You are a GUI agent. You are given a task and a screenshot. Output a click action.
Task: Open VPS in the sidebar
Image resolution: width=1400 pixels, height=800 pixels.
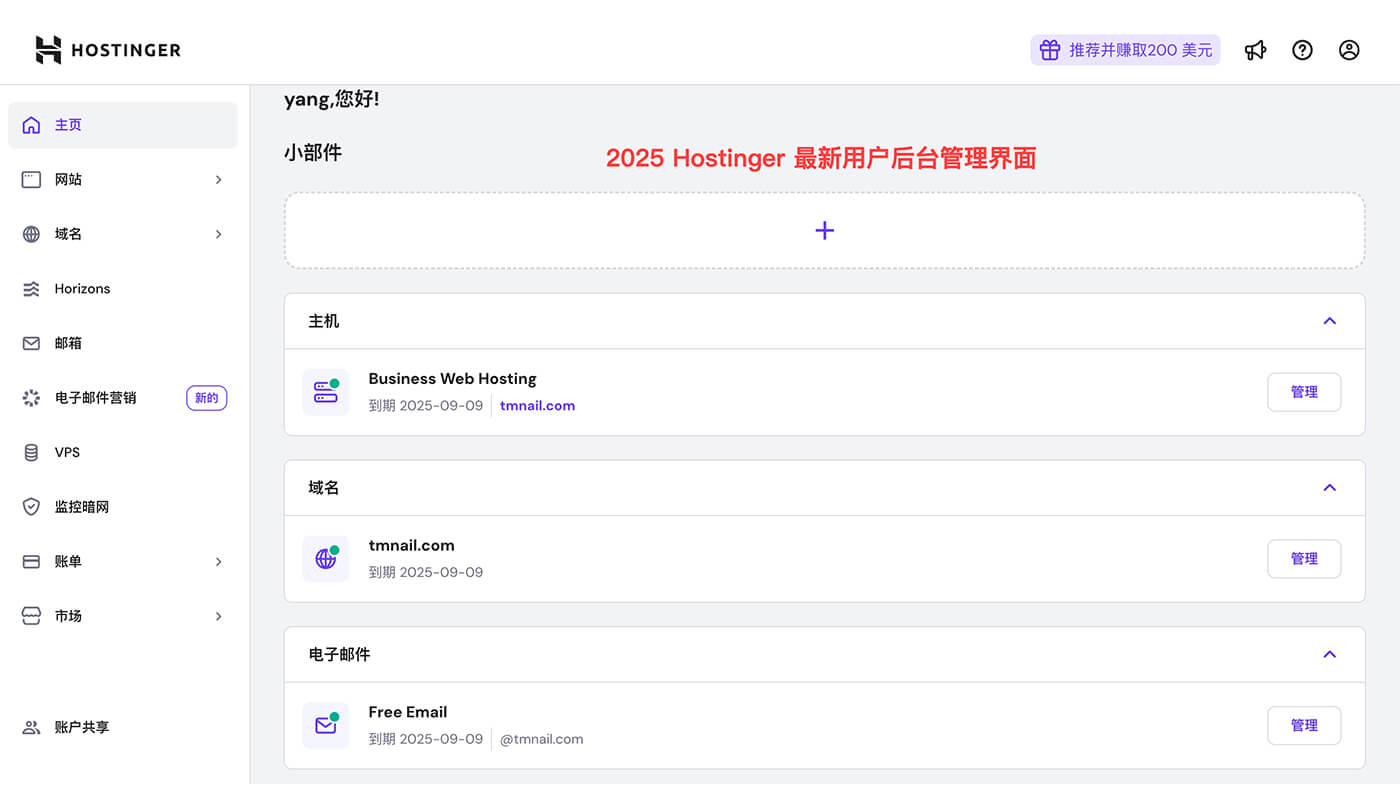point(123,452)
